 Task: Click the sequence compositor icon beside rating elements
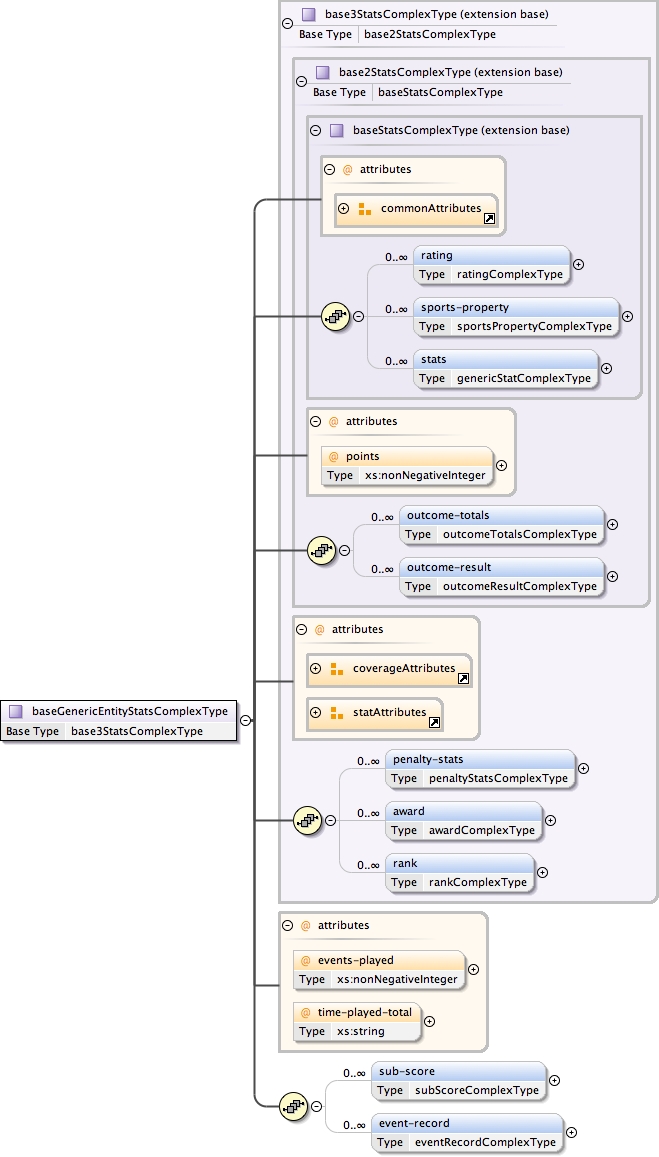click(x=333, y=316)
